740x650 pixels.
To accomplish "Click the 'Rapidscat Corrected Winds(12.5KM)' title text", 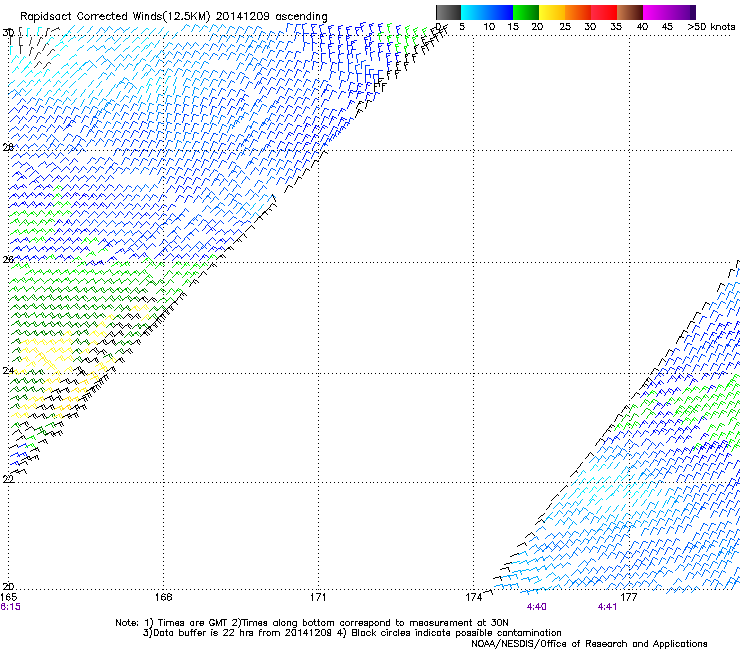I will [115, 16].
